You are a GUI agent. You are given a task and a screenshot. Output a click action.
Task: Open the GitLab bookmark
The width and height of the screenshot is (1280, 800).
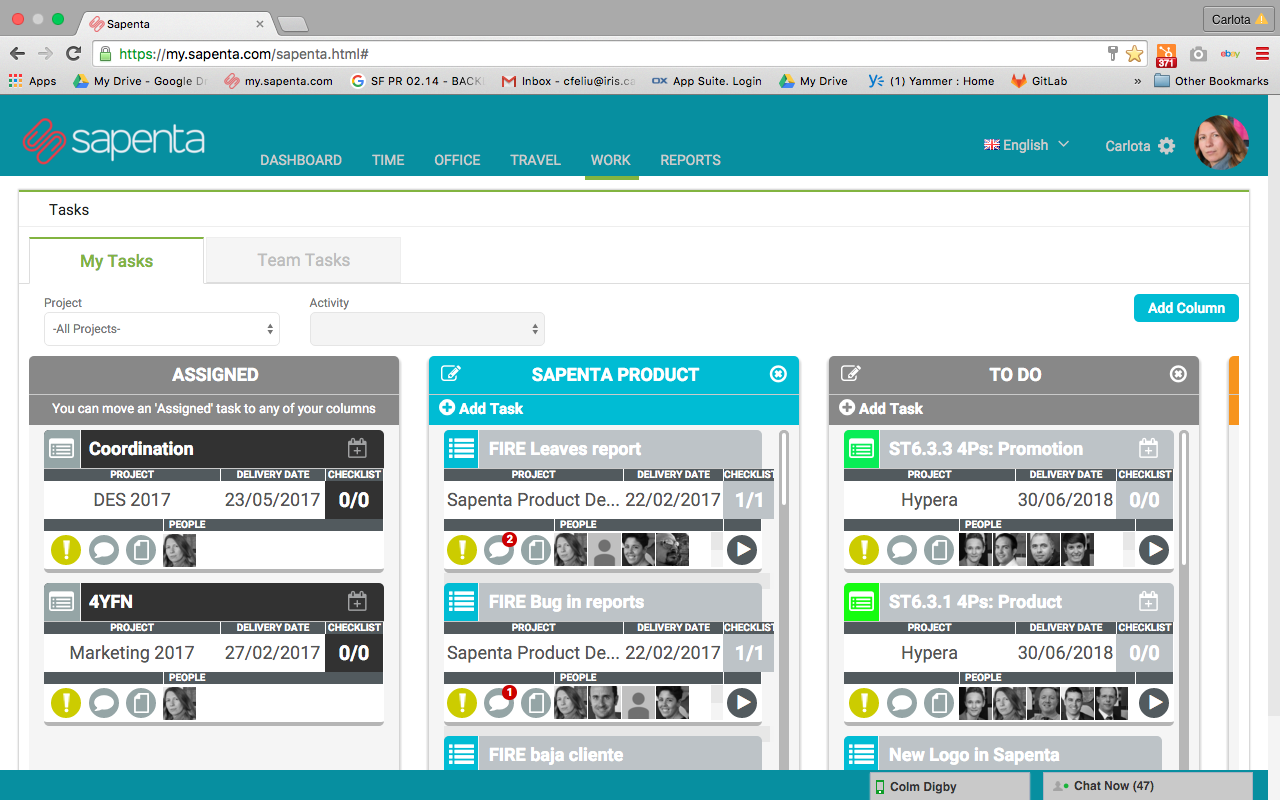(x=1038, y=81)
